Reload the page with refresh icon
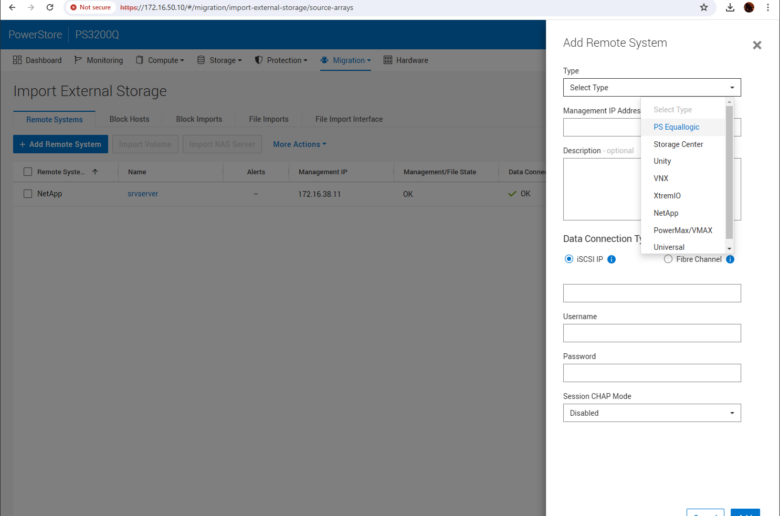 click(50, 7)
